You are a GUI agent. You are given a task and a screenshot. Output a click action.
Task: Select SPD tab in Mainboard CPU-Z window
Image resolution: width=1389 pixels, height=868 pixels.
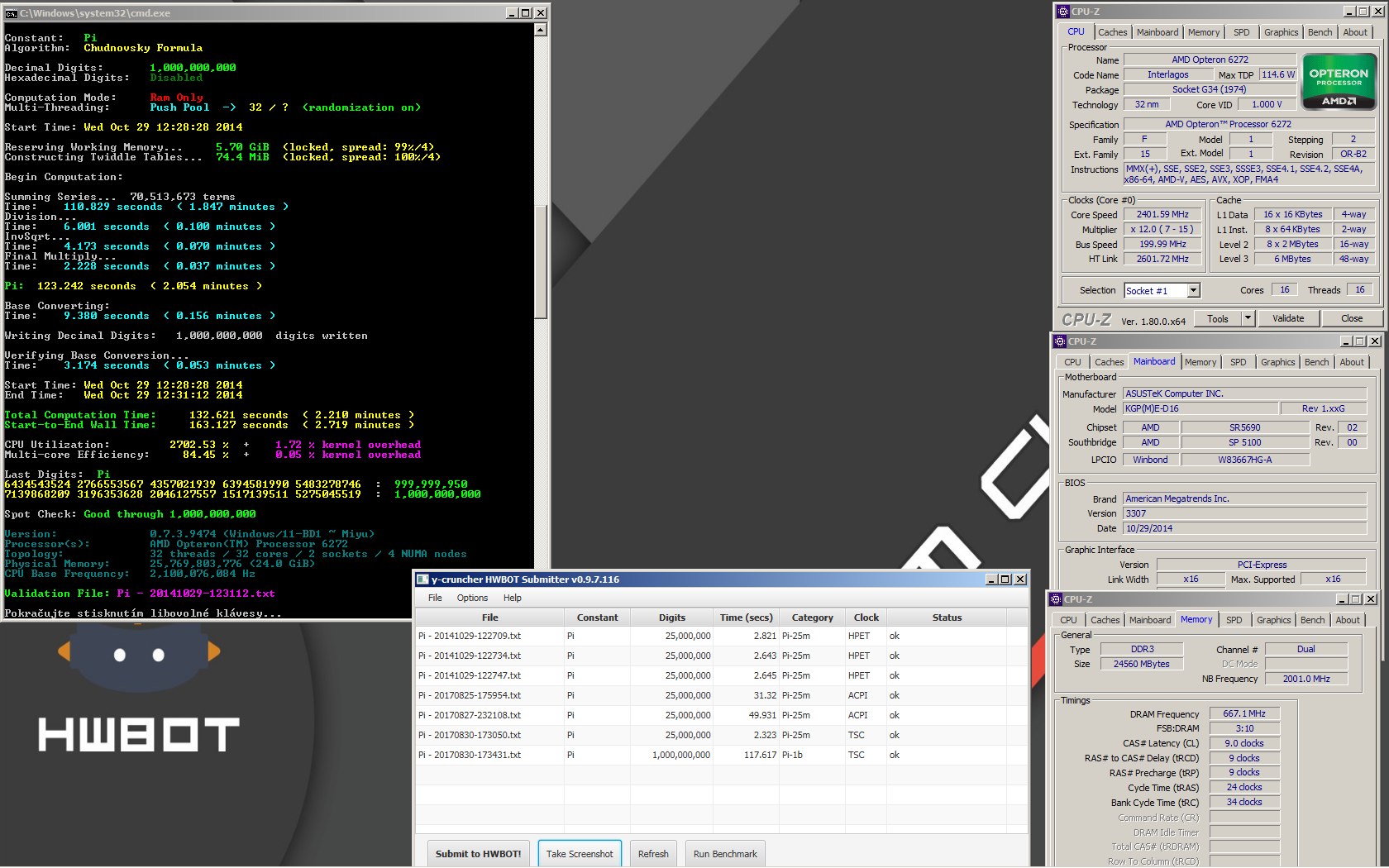click(1238, 362)
